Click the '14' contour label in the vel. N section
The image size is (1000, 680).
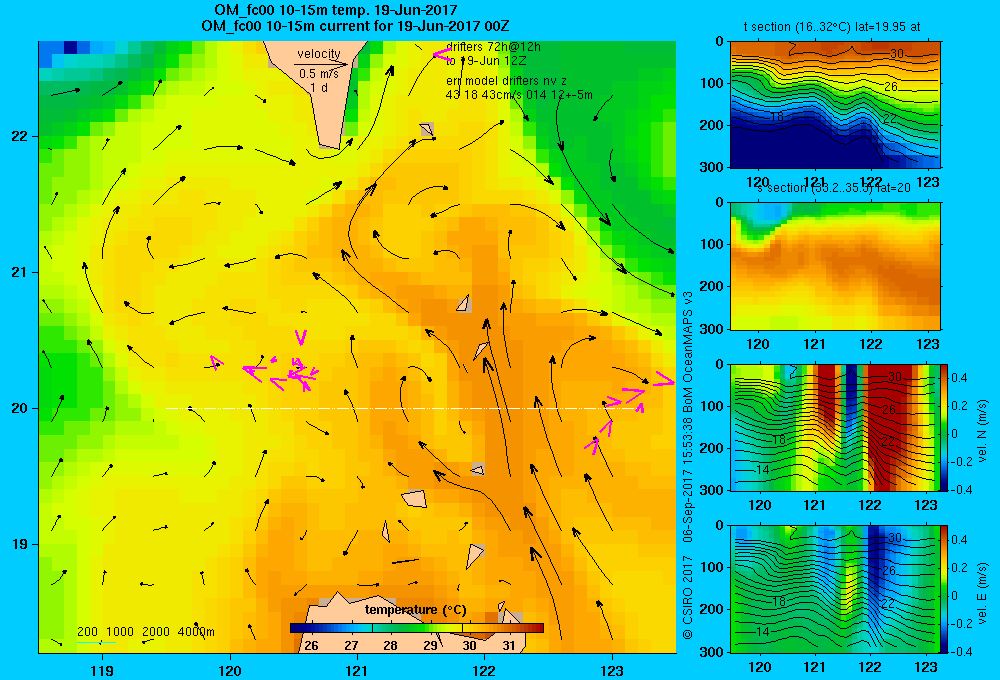pos(762,470)
